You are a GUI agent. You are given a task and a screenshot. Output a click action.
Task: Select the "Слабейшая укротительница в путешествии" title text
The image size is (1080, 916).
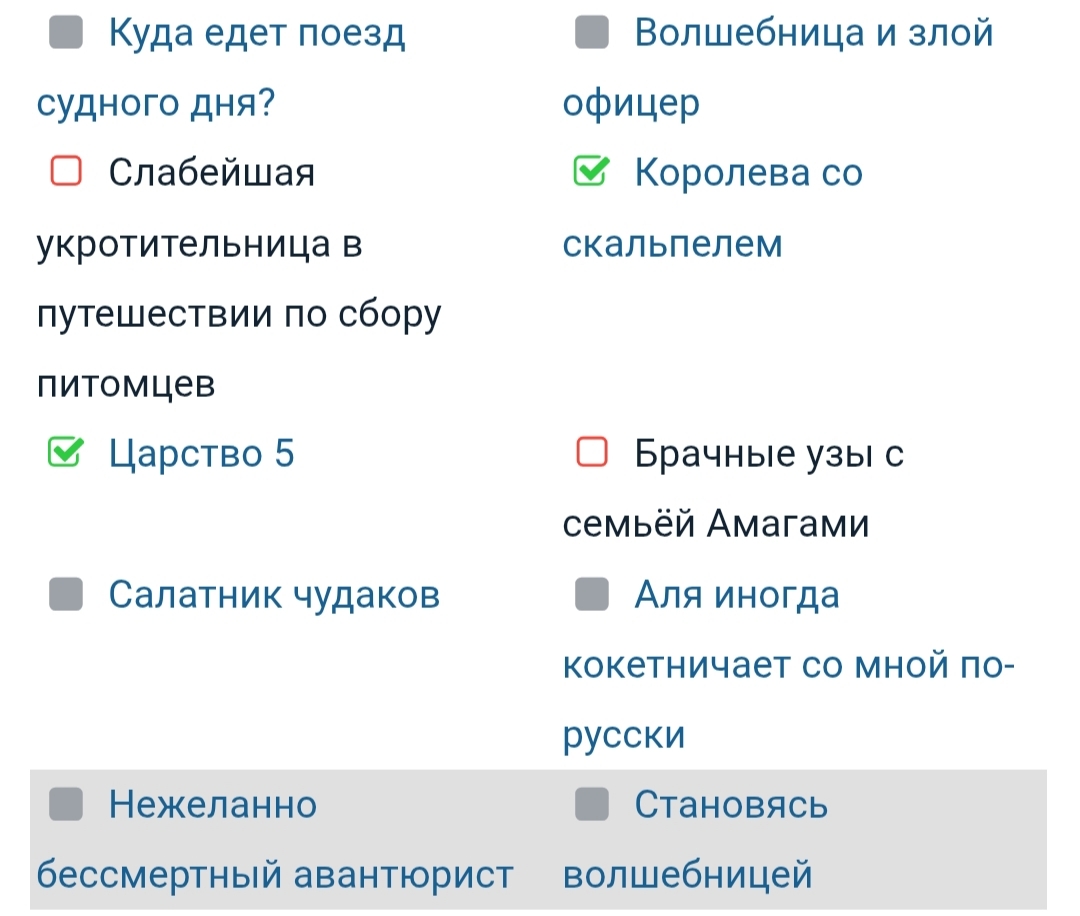[x=211, y=174]
